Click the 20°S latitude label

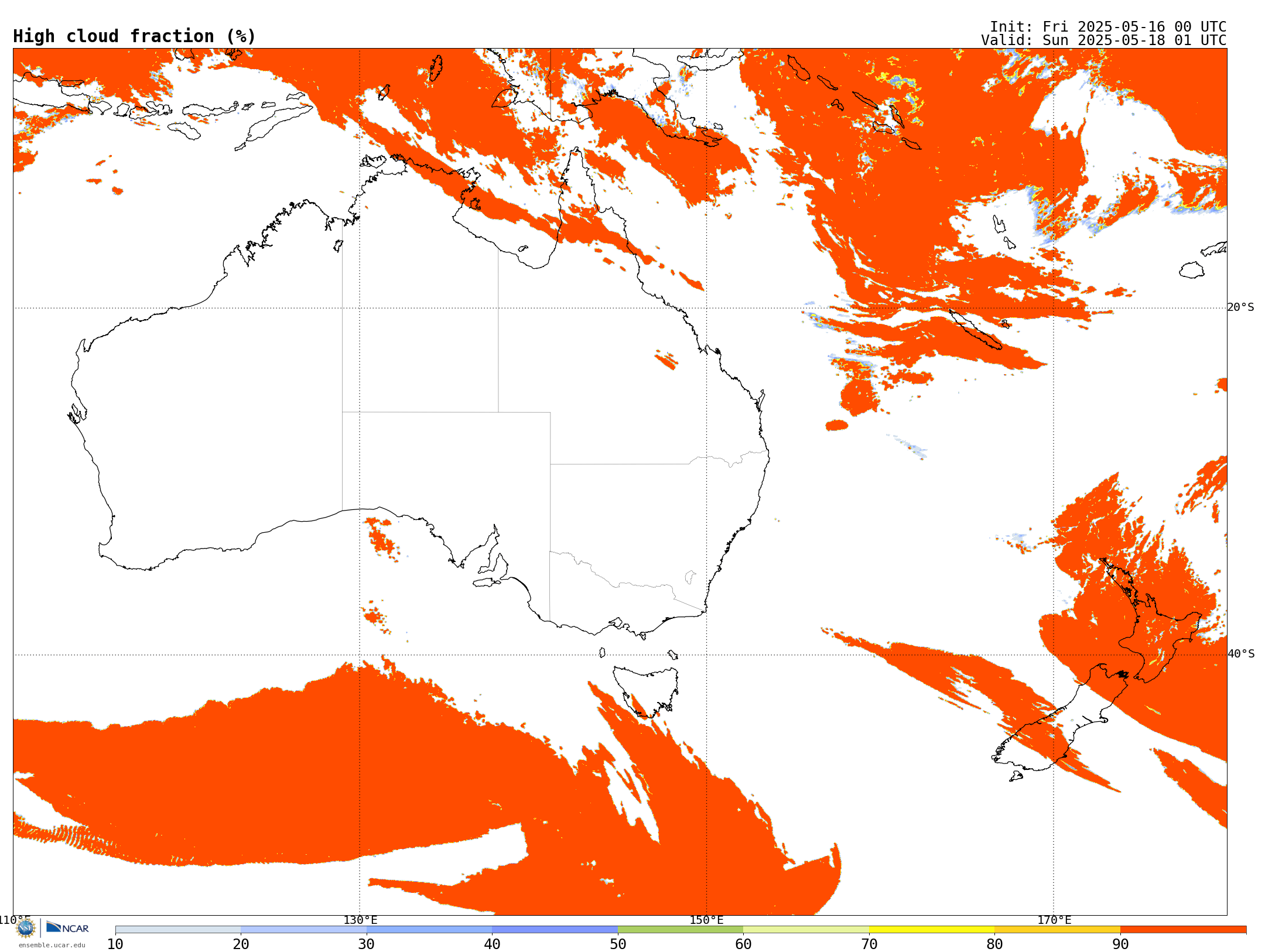pyautogui.click(x=1240, y=307)
